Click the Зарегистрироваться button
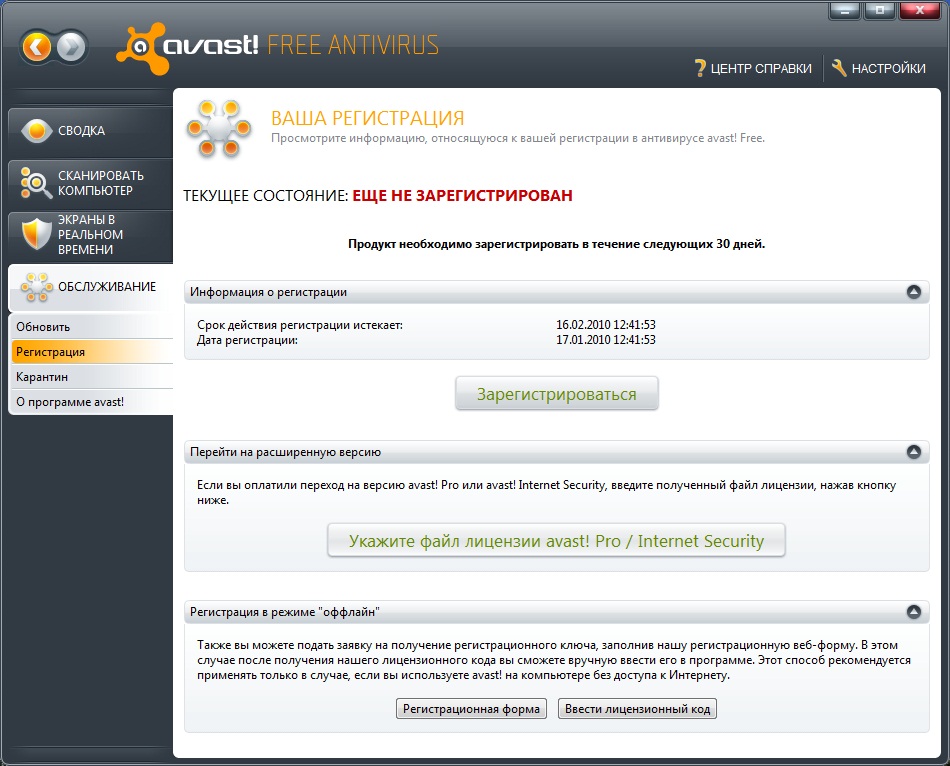The image size is (950, 766). point(557,394)
